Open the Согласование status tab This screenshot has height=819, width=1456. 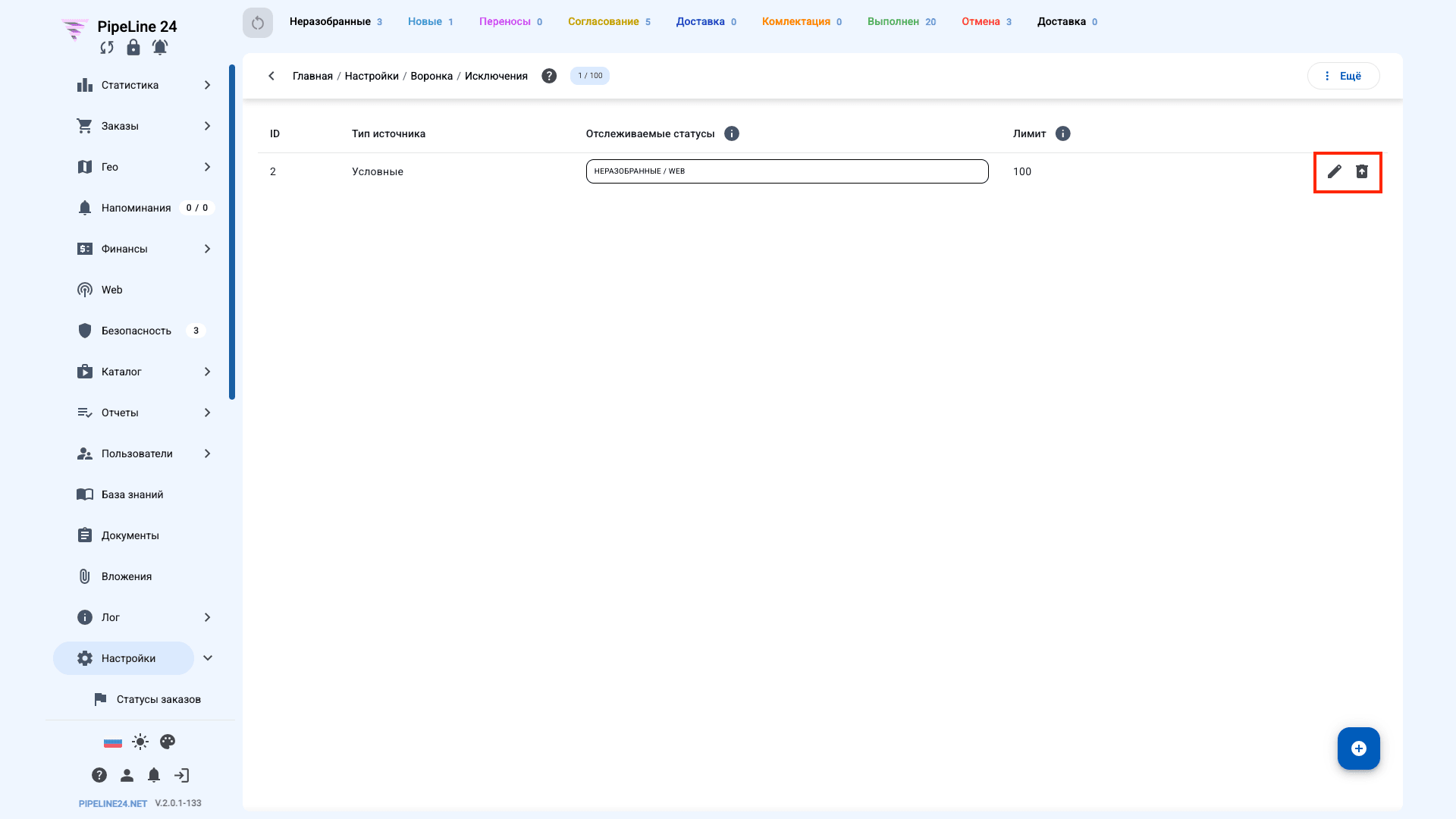(x=609, y=22)
